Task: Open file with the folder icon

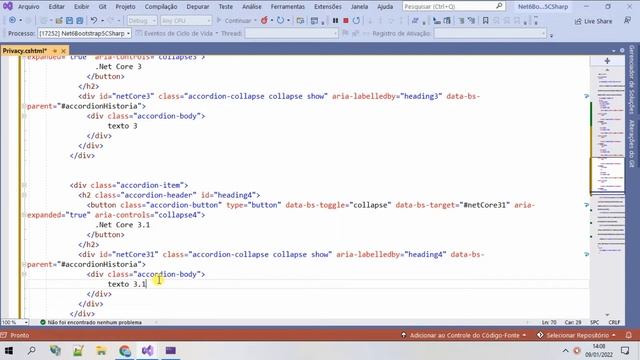Action: pyautogui.click(x=59, y=20)
